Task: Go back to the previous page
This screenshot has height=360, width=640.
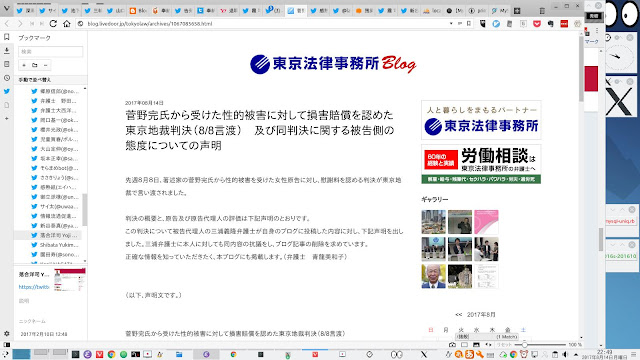Action: (x=7, y=24)
